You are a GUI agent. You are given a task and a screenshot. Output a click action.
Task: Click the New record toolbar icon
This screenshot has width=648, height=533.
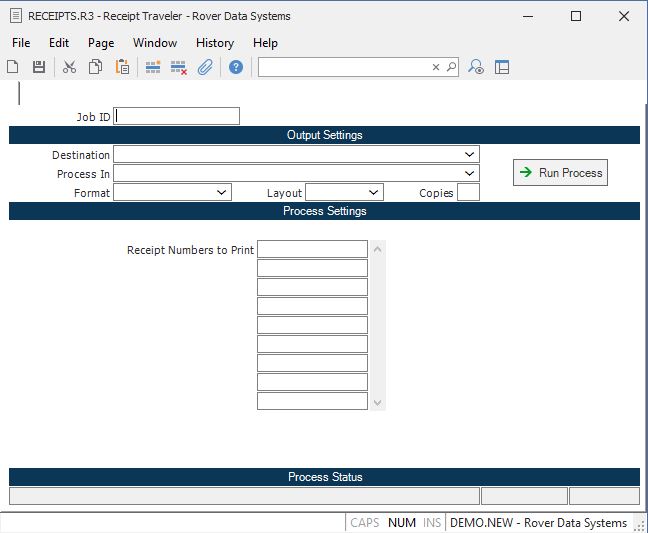13,67
